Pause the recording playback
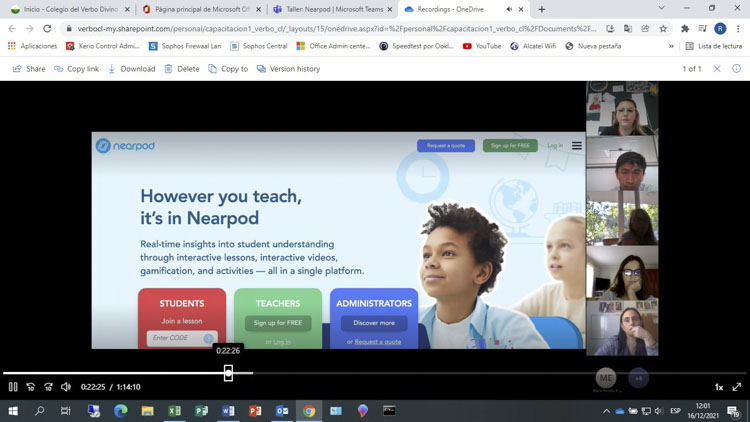750x422 pixels. pos(13,387)
